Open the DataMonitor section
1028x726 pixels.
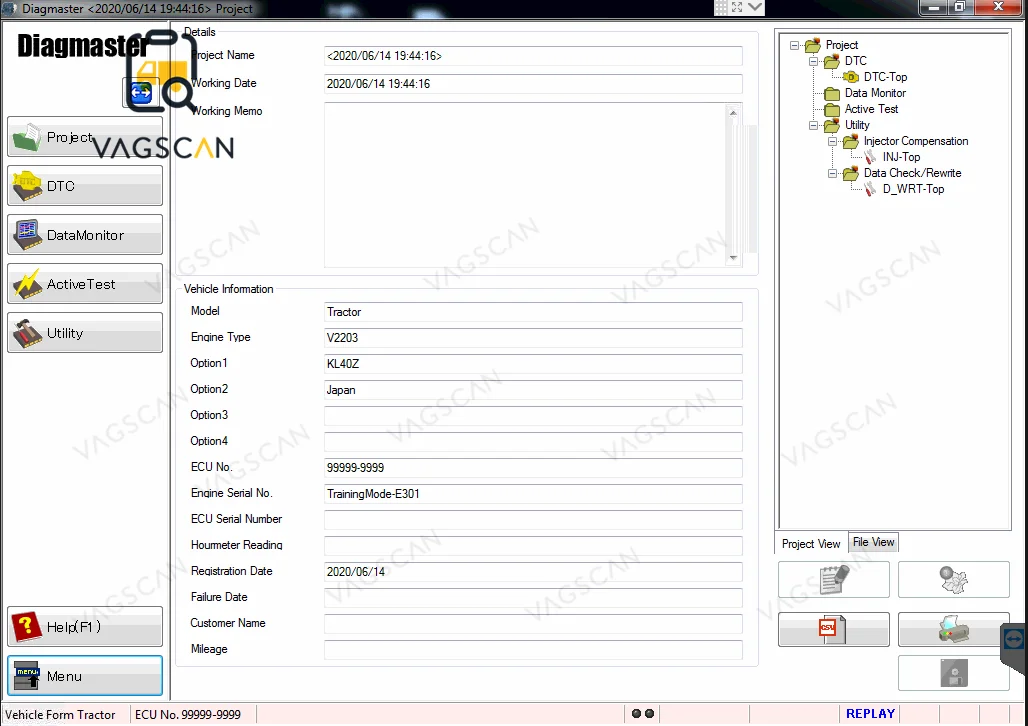coord(85,235)
